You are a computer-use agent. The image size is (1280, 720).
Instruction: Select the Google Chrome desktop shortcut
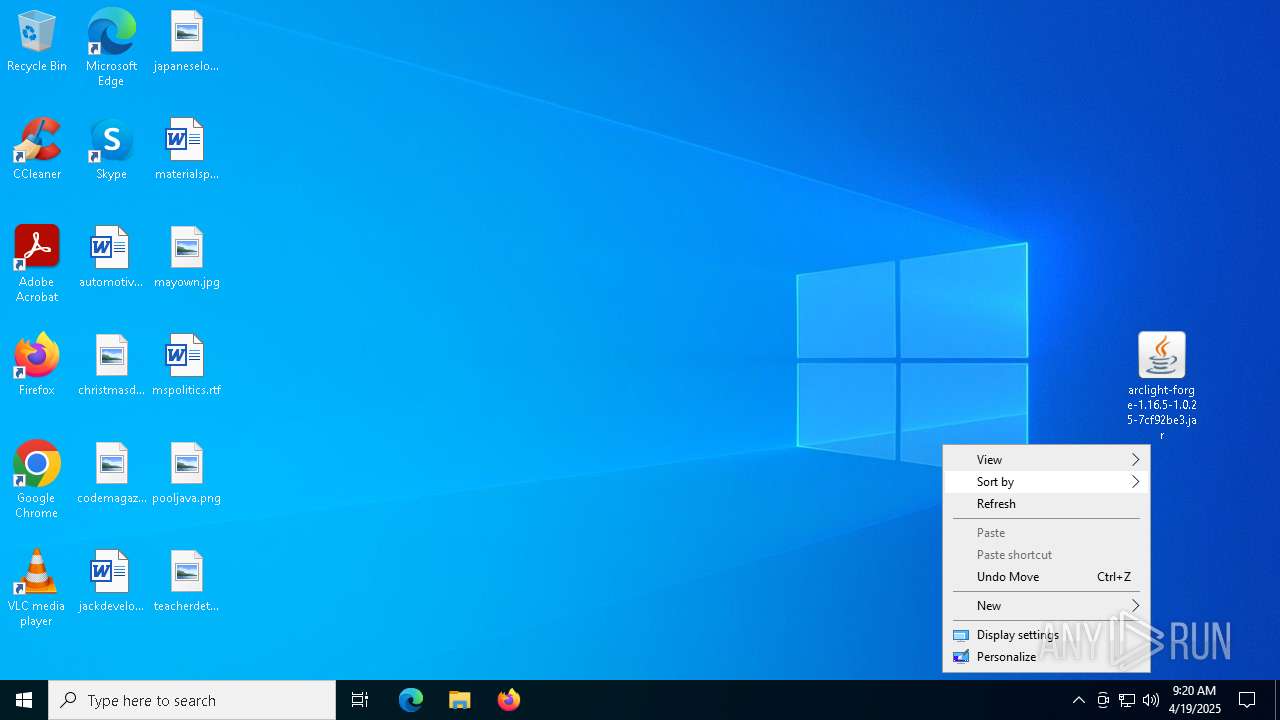coord(37,480)
